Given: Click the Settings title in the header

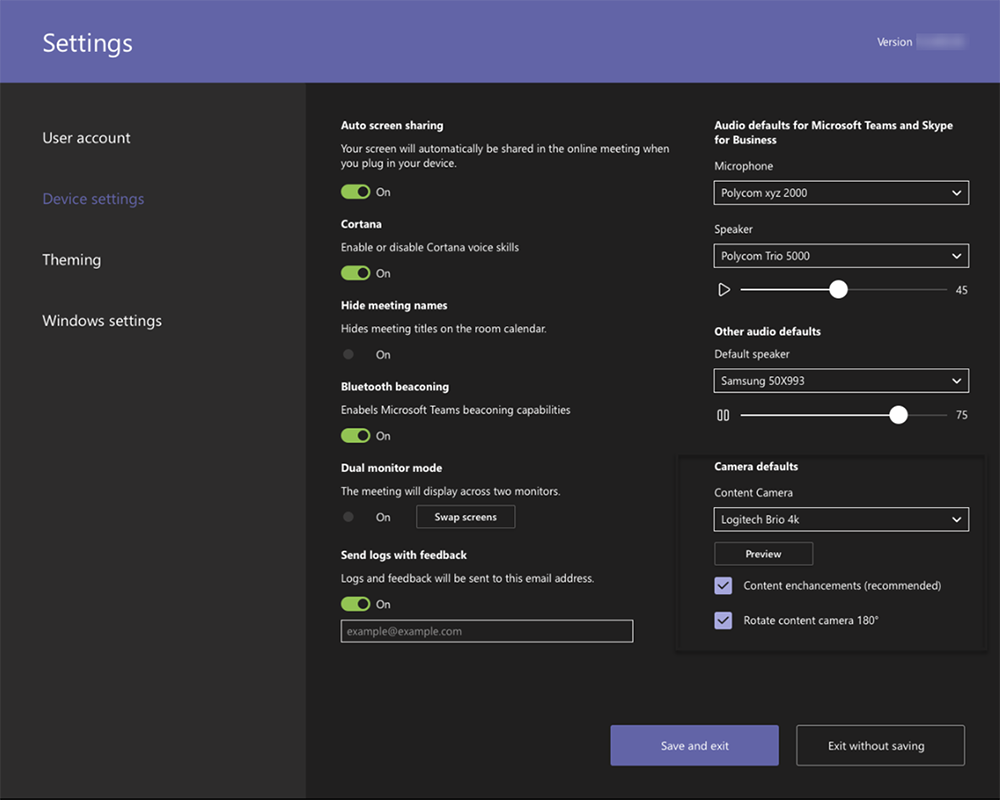Looking at the screenshot, I should (87, 43).
